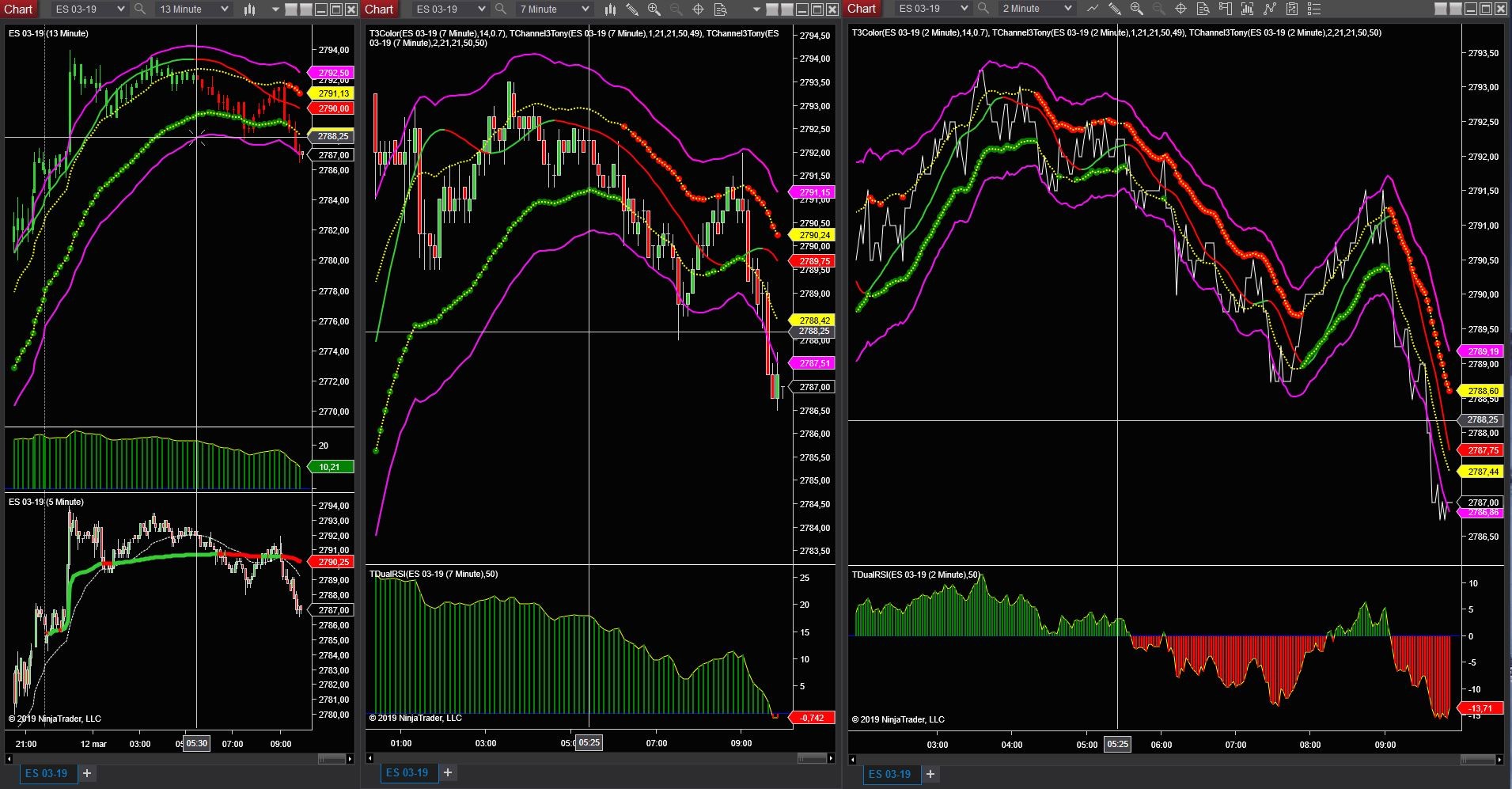Open the chart properties list icon on 2 Minute chart

pyautogui.click(x=1315, y=9)
